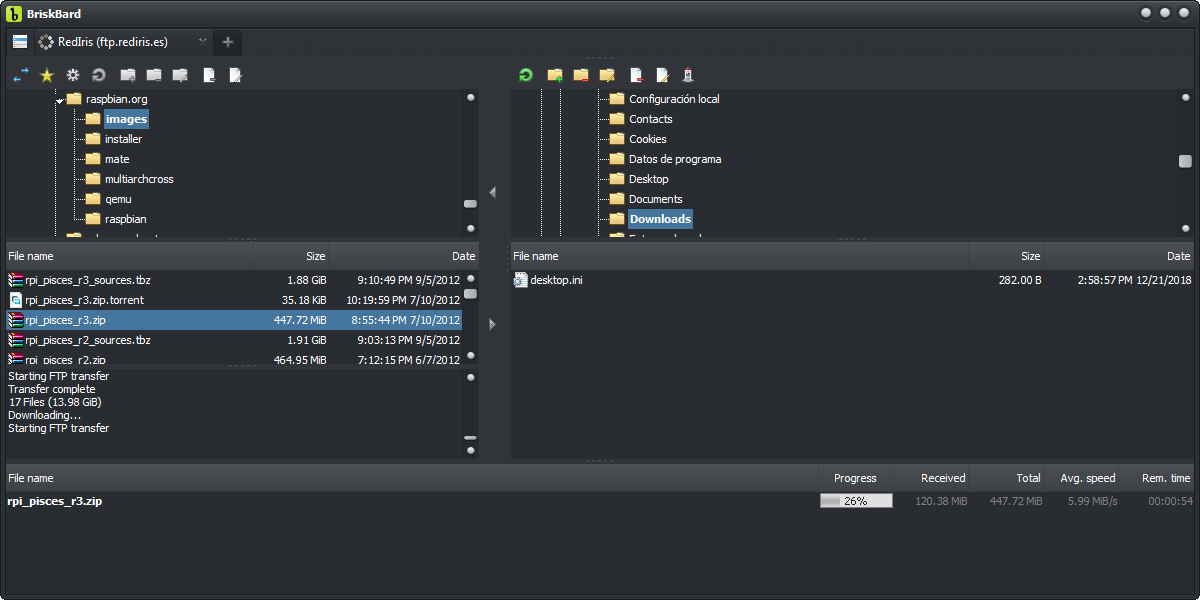Select the Downloads folder in local tree
1200x600 pixels.
[660, 219]
